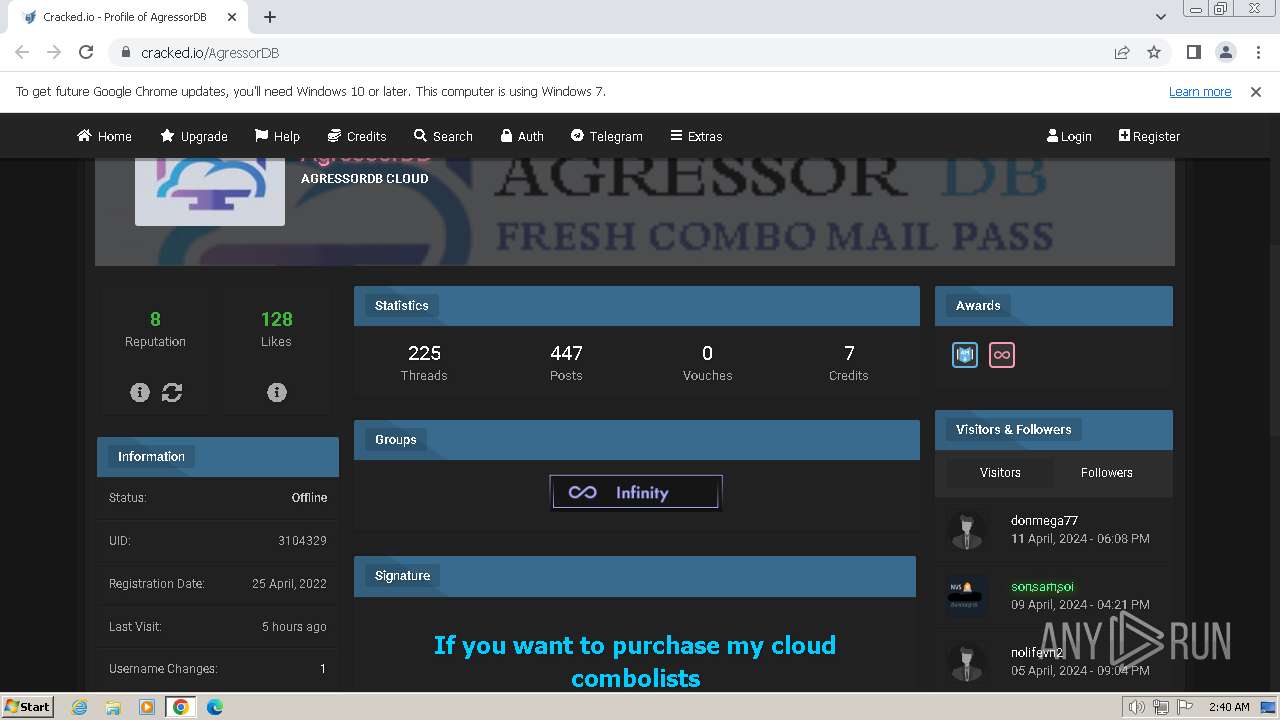Viewport: 1280px width, 720px height.
Task: Click the system tray volume icon
Action: point(1136,707)
